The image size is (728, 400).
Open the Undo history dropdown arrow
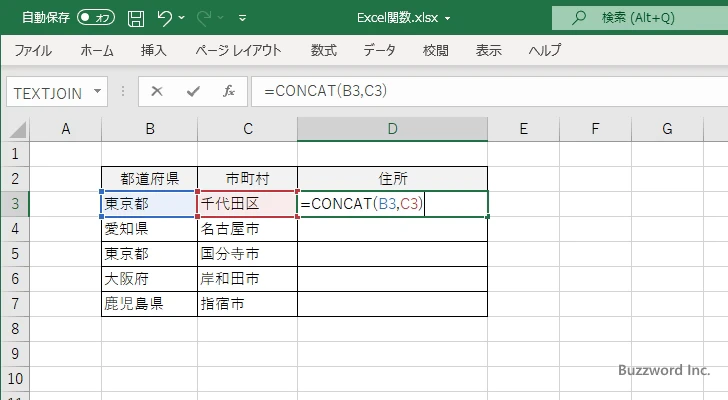coord(182,18)
